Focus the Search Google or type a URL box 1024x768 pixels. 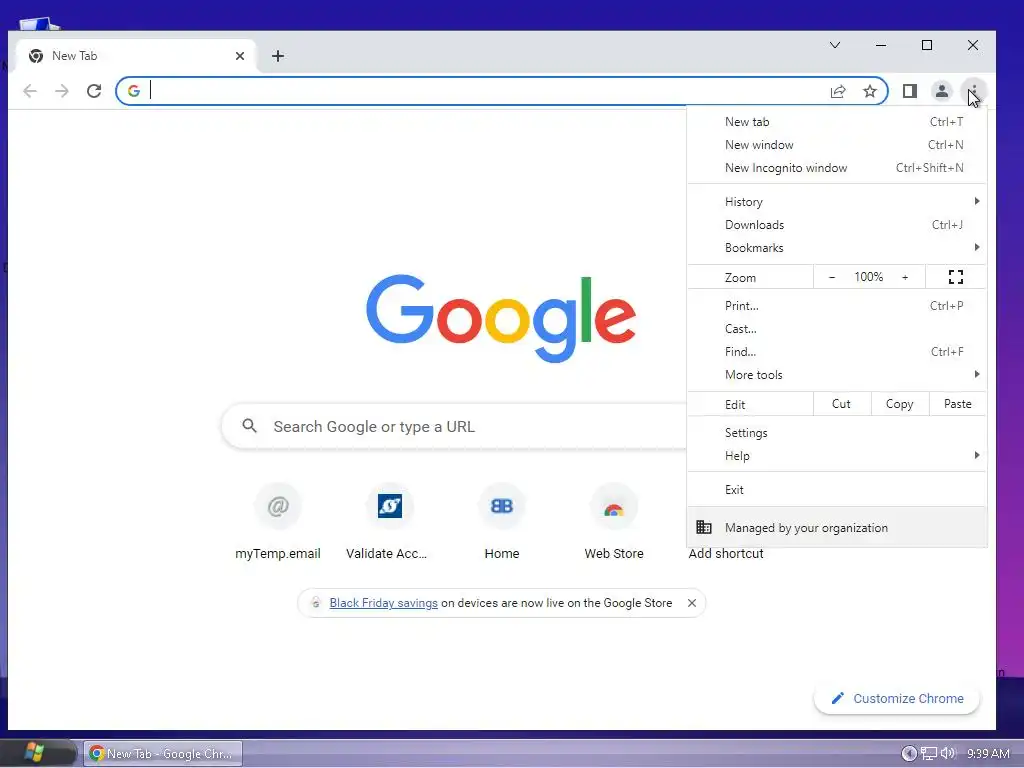(454, 426)
